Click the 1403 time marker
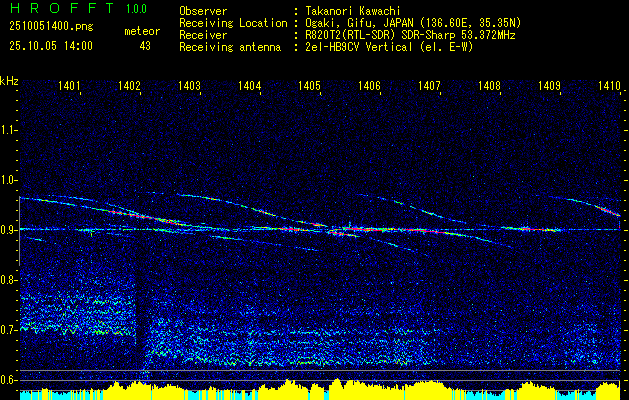Viewport: 629px width, 400px height. [x=189, y=85]
